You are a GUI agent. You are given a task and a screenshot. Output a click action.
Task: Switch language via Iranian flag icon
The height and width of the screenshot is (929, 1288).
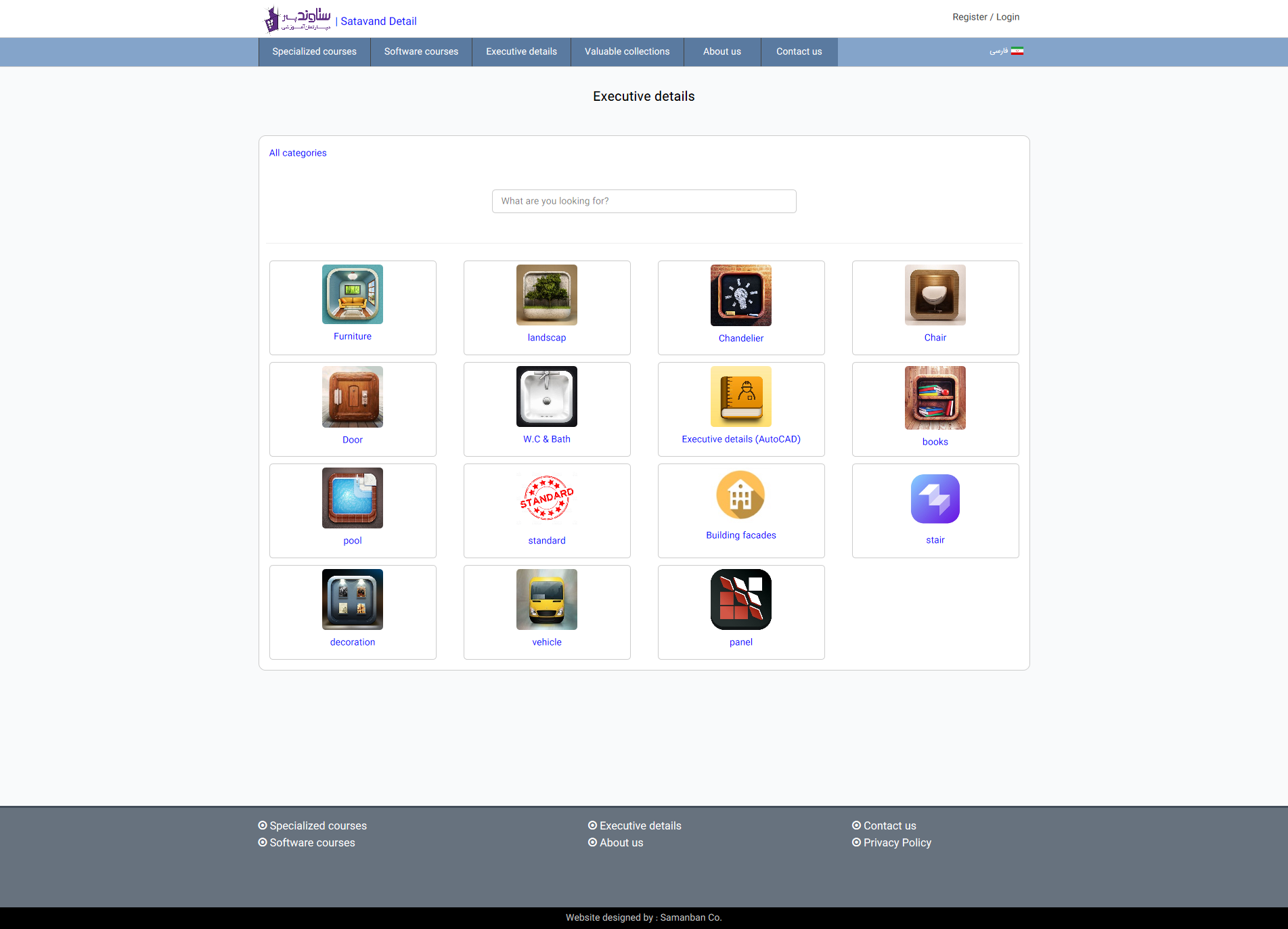tap(1017, 51)
